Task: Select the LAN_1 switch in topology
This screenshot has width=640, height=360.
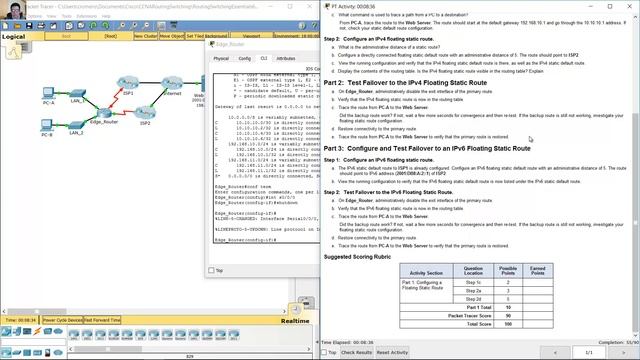Action: (x=77, y=93)
